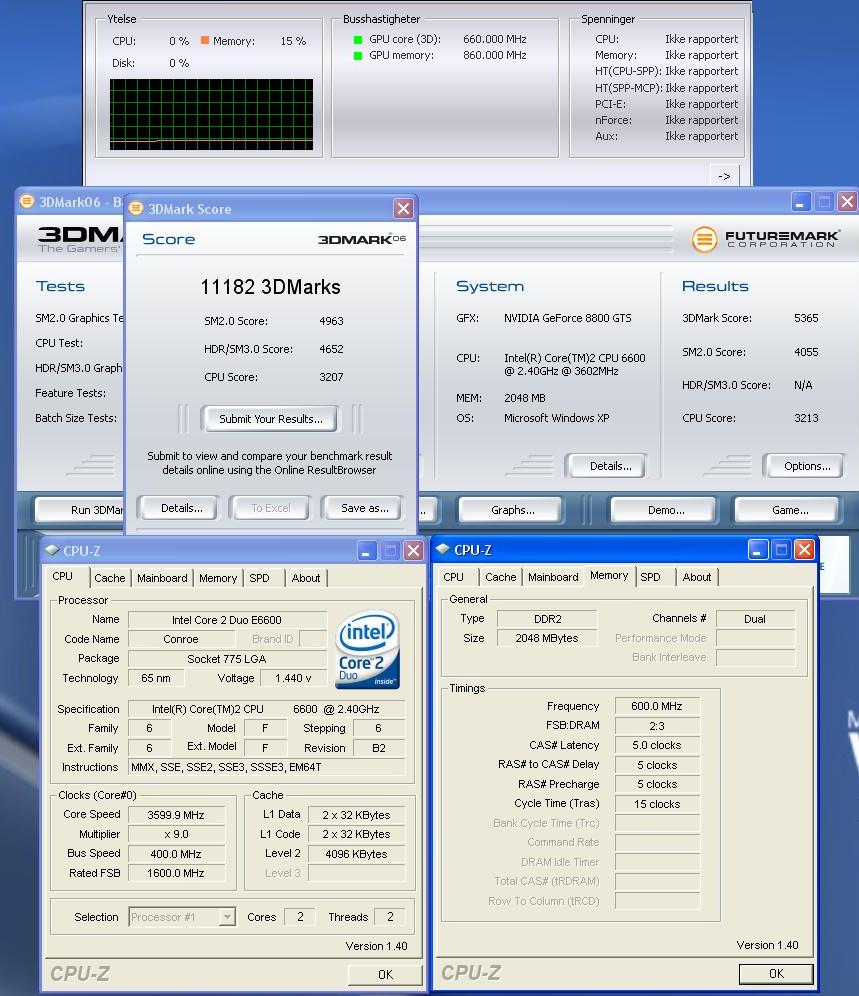This screenshot has width=859, height=996.
Task: Switch to SPD tab in left CPU-Z window
Action: 259,578
